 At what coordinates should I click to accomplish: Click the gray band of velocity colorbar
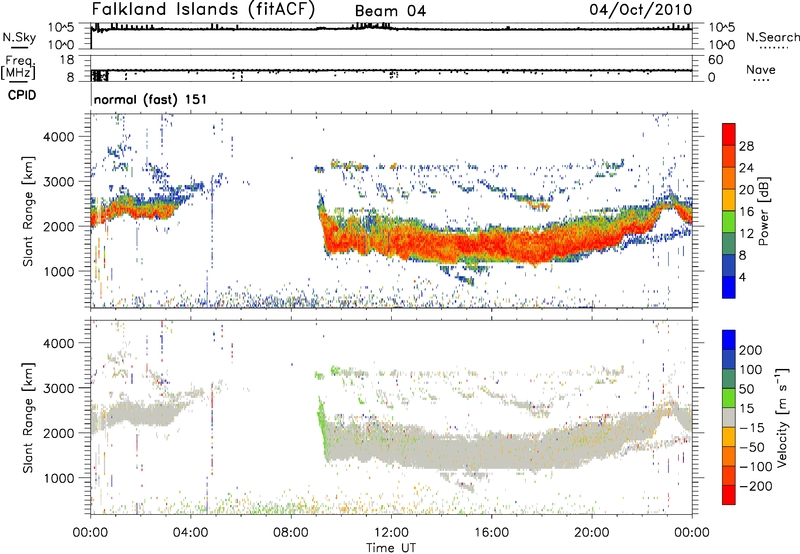(729, 417)
